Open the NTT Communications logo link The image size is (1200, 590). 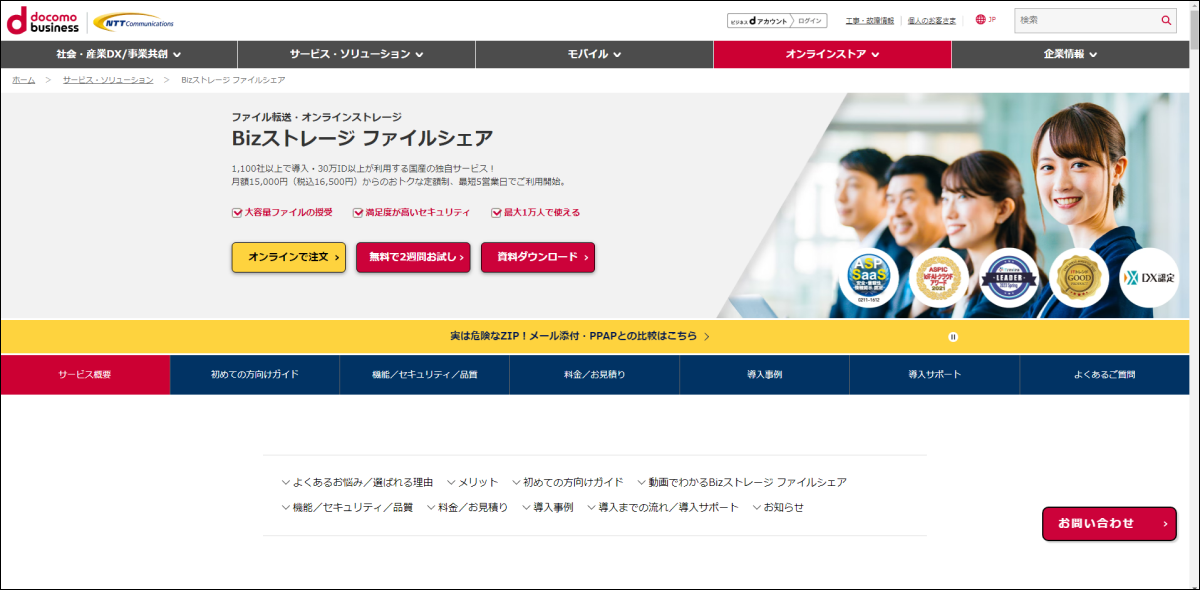pos(134,19)
